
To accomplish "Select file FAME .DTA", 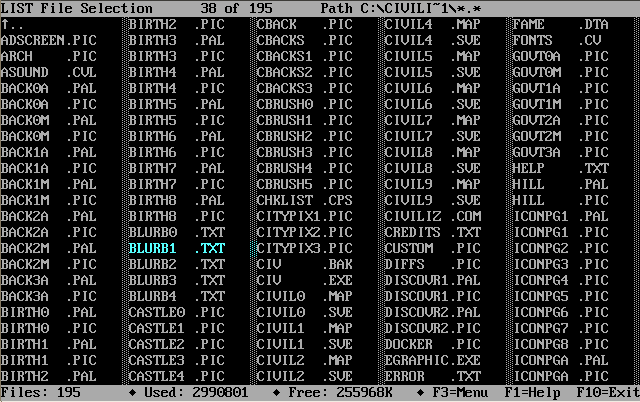I will [560, 24].
